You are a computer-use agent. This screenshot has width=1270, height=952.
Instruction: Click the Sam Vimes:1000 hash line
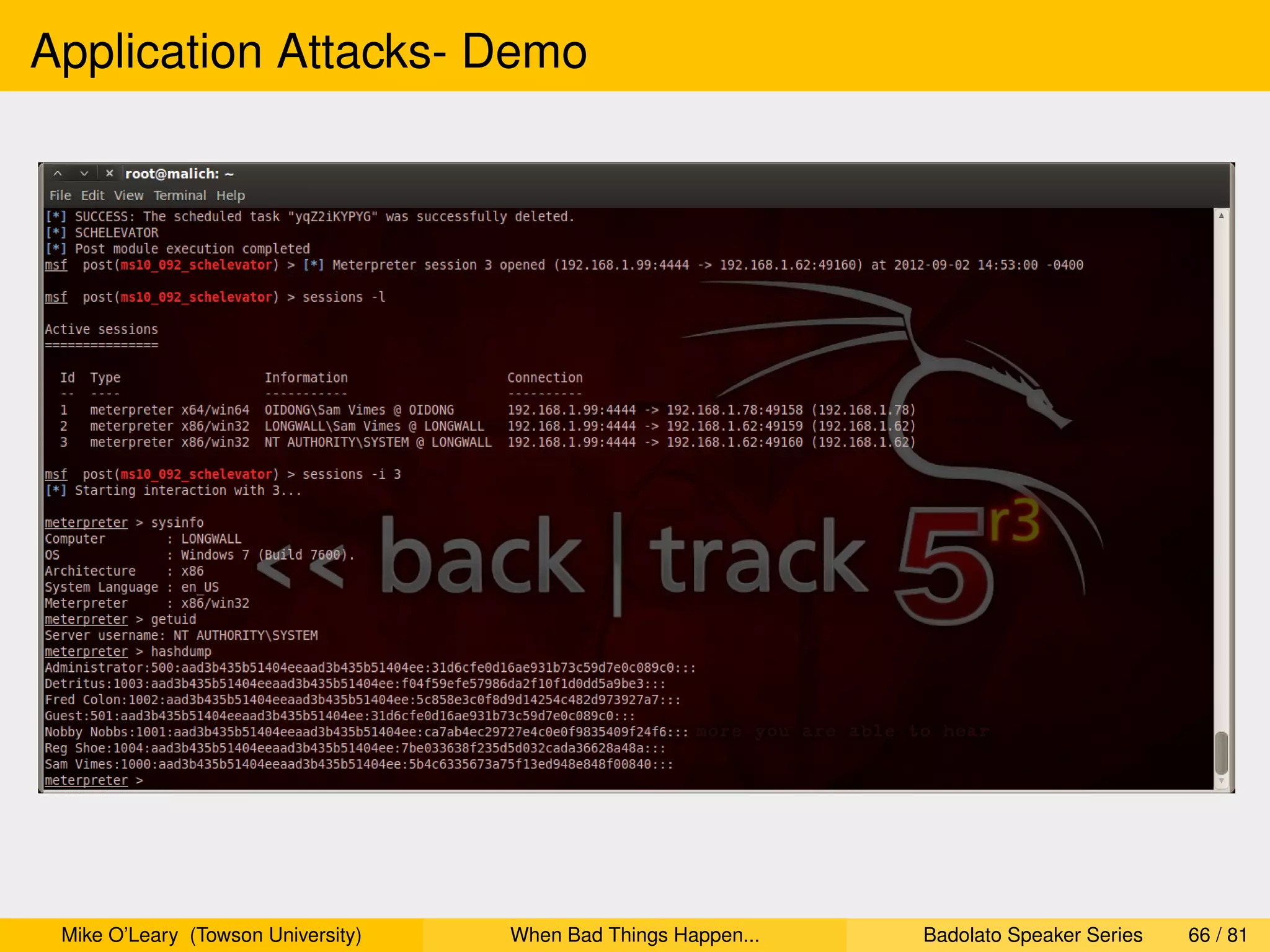tap(359, 765)
